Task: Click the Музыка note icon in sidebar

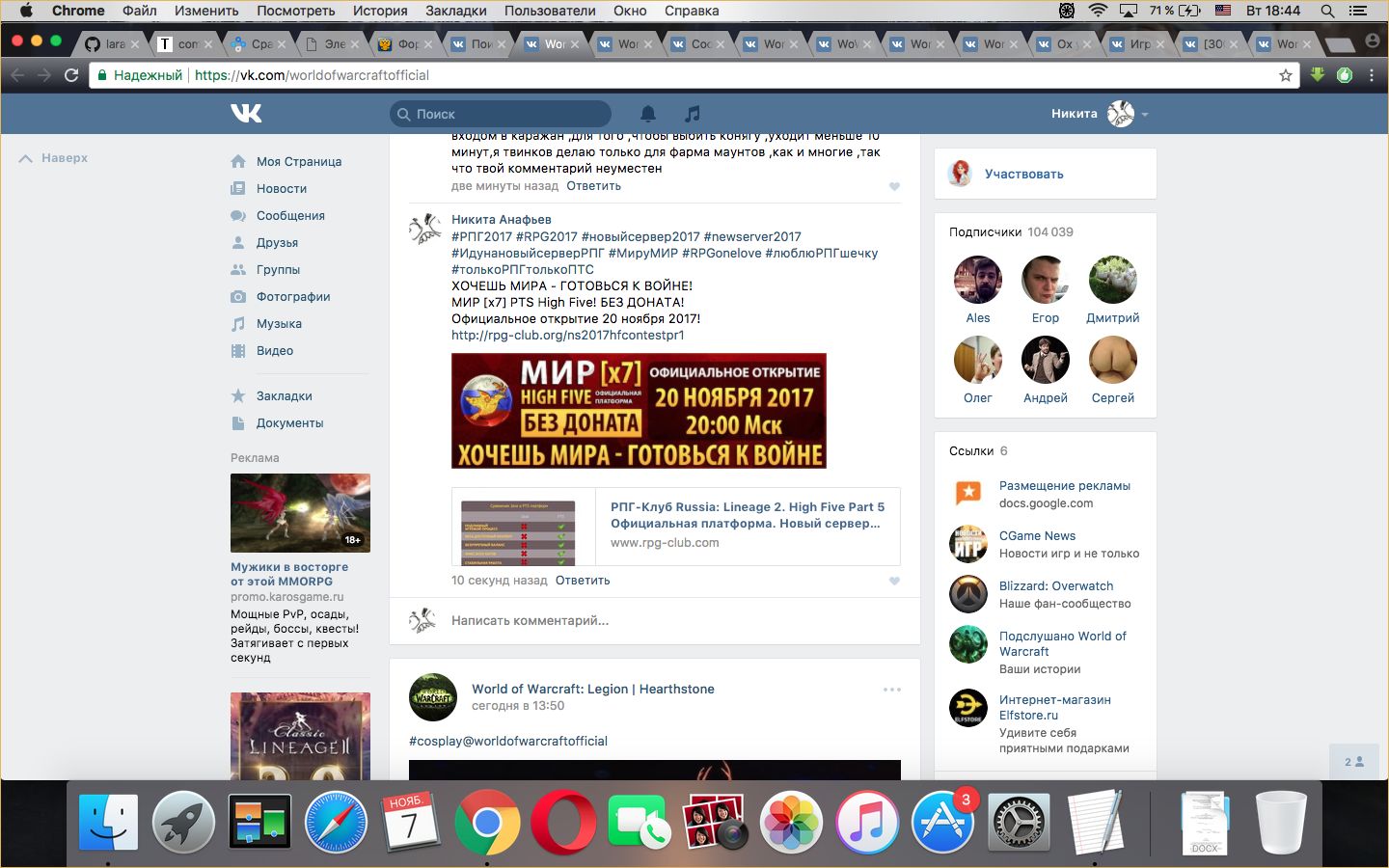Action: coord(238,324)
